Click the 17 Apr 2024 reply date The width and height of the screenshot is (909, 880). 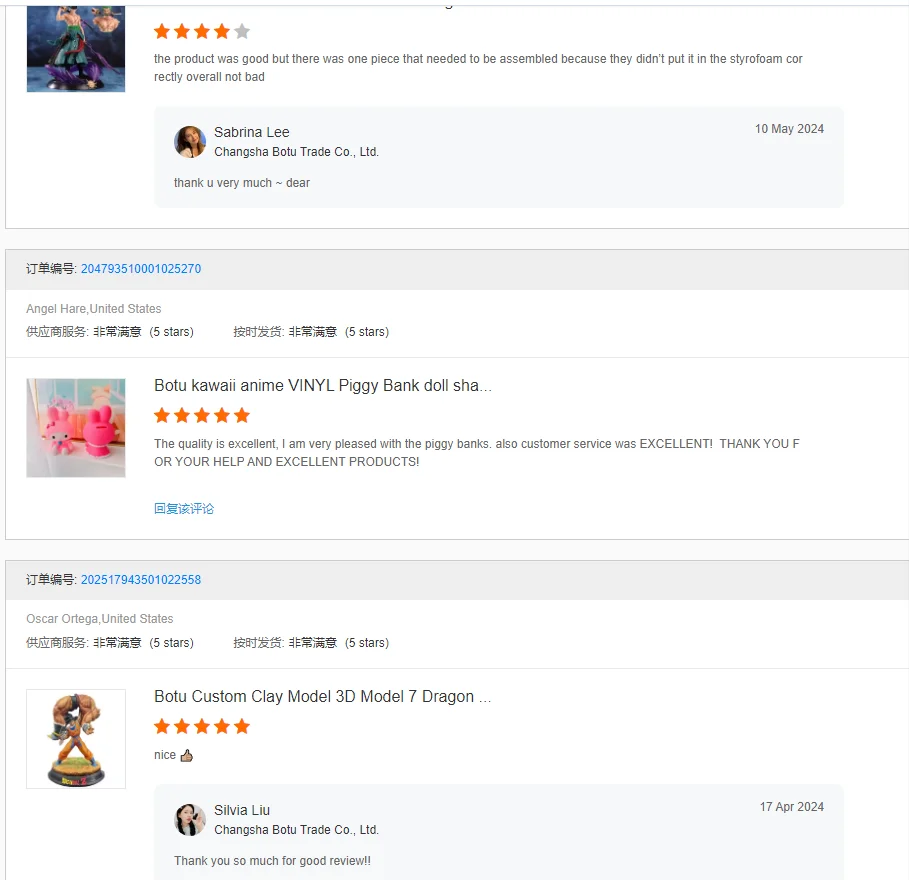792,806
